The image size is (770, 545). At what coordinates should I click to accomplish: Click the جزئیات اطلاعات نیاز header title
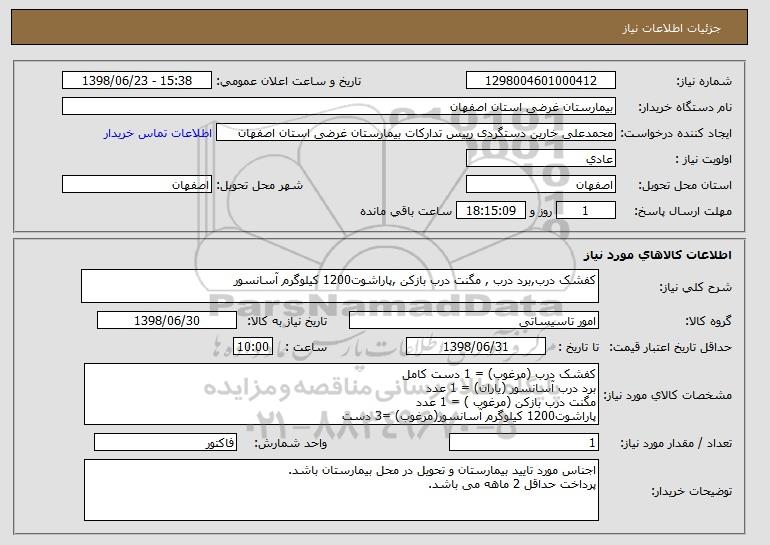(671, 28)
